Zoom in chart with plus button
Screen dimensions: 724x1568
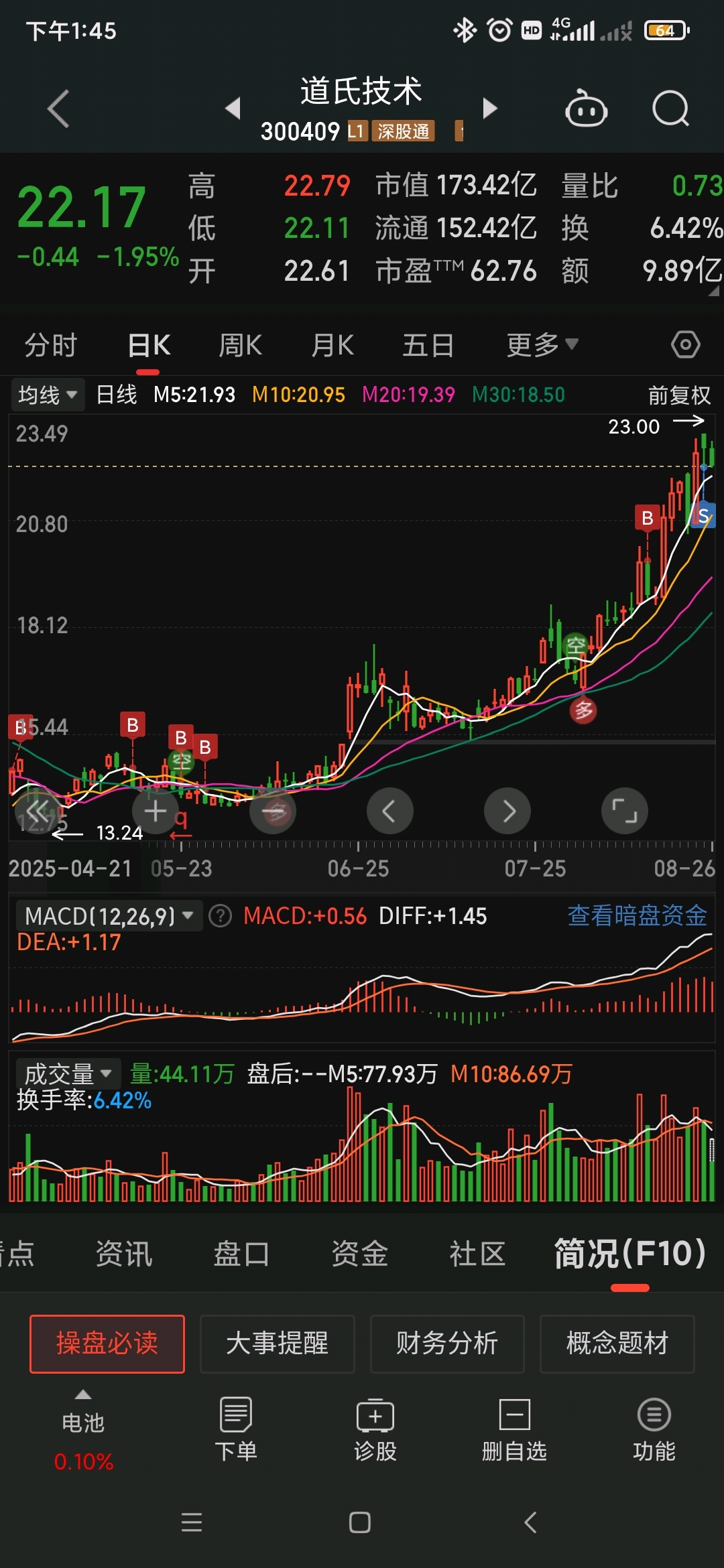point(156,811)
